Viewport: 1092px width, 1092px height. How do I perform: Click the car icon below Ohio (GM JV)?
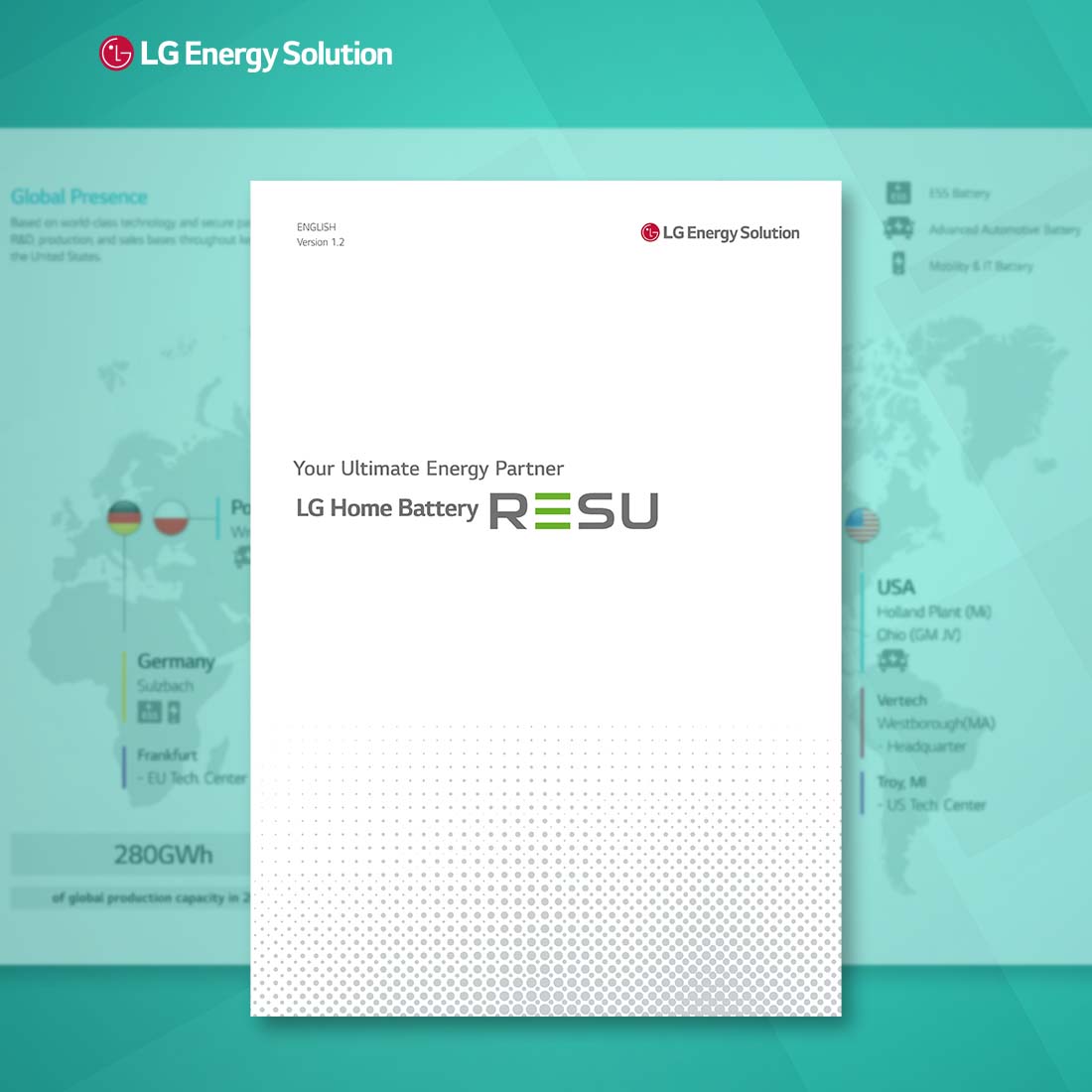pos(893,660)
